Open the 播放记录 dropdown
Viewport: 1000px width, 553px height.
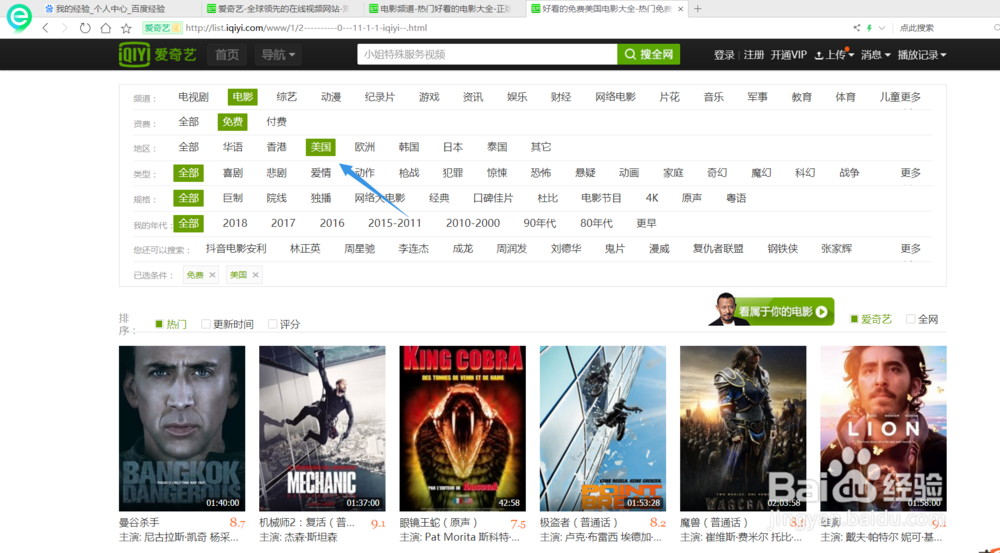click(x=922, y=55)
